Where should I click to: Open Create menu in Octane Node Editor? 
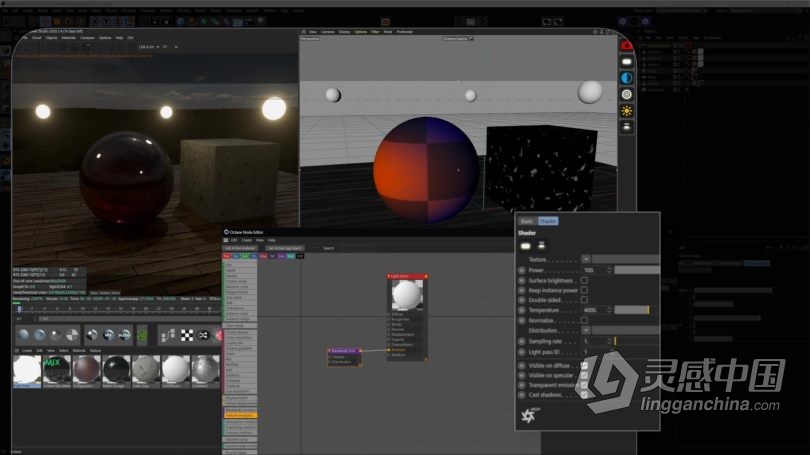pyautogui.click(x=247, y=240)
